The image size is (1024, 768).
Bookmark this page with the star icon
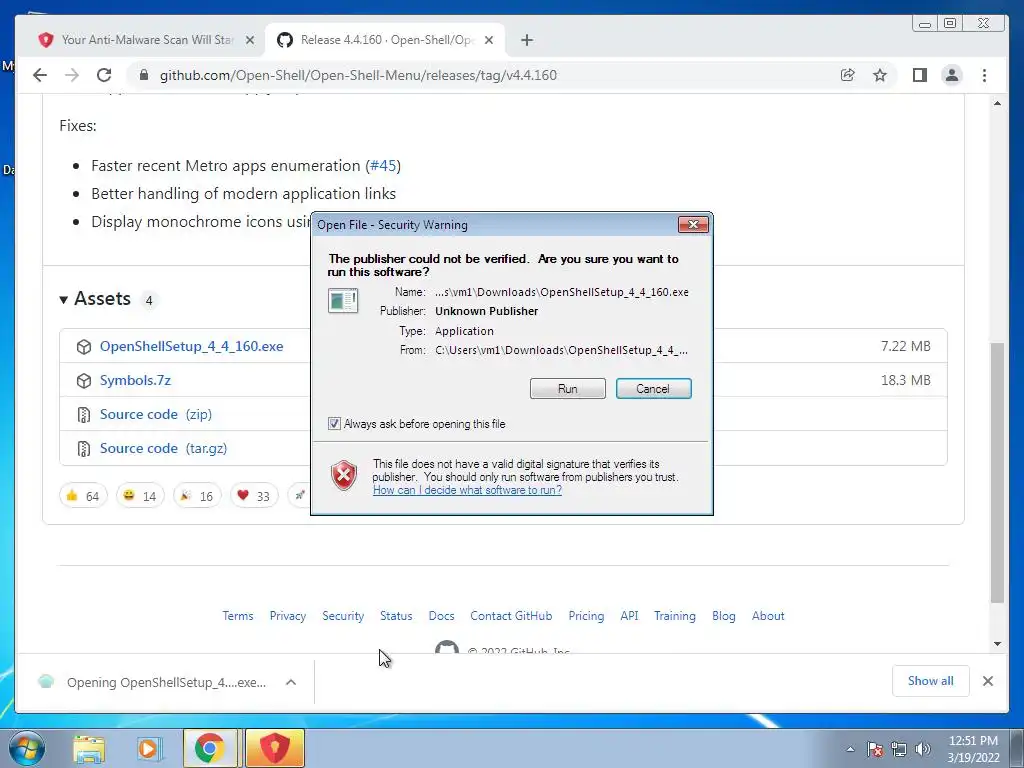point(880,75)
